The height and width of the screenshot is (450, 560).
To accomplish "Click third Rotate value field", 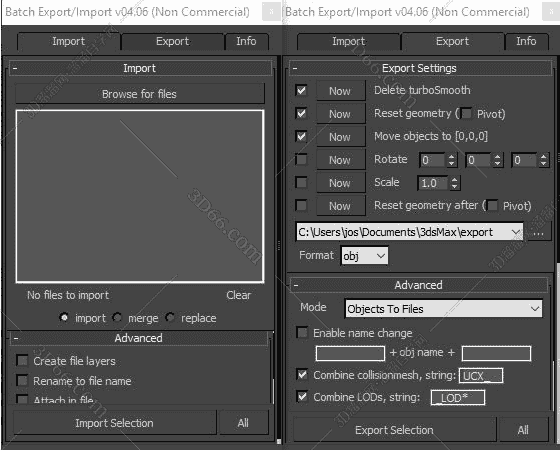I will (525, 160).
